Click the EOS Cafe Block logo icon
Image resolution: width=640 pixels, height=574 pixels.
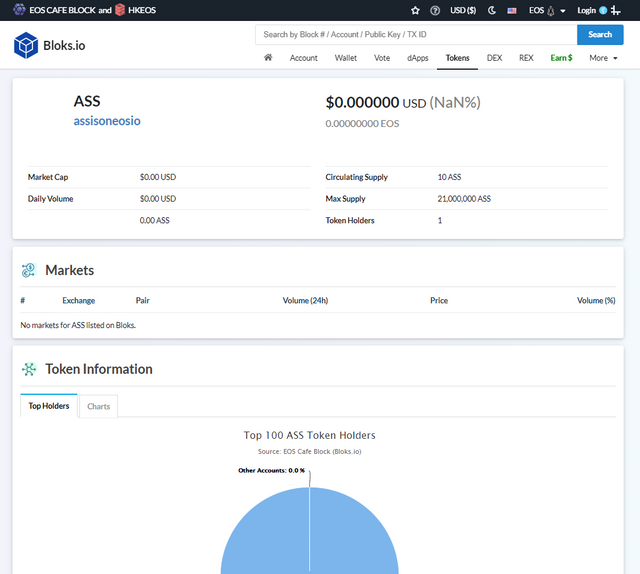19,9
